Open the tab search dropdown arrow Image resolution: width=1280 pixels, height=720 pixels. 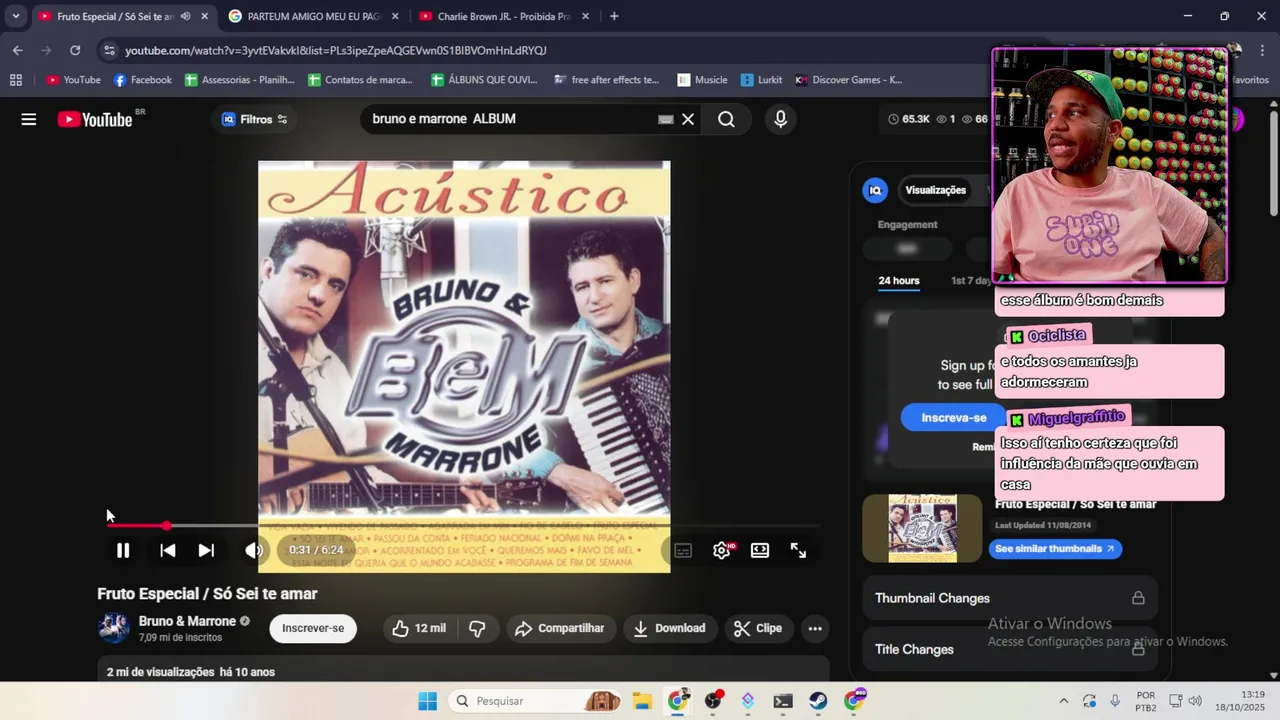click(x=15, y=16)
